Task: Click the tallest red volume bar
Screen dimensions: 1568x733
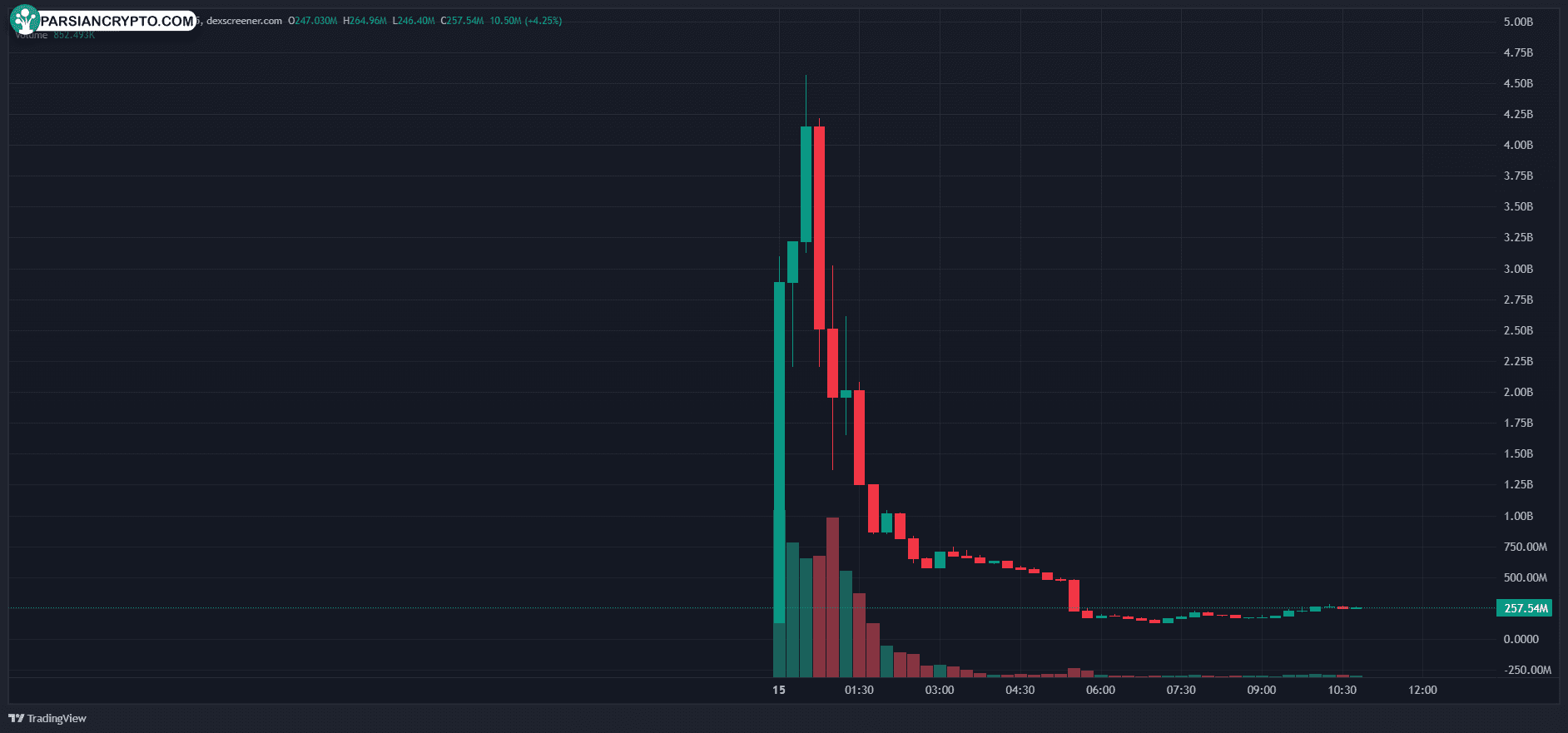Action: pyautogui.click(x=832, y=597)
